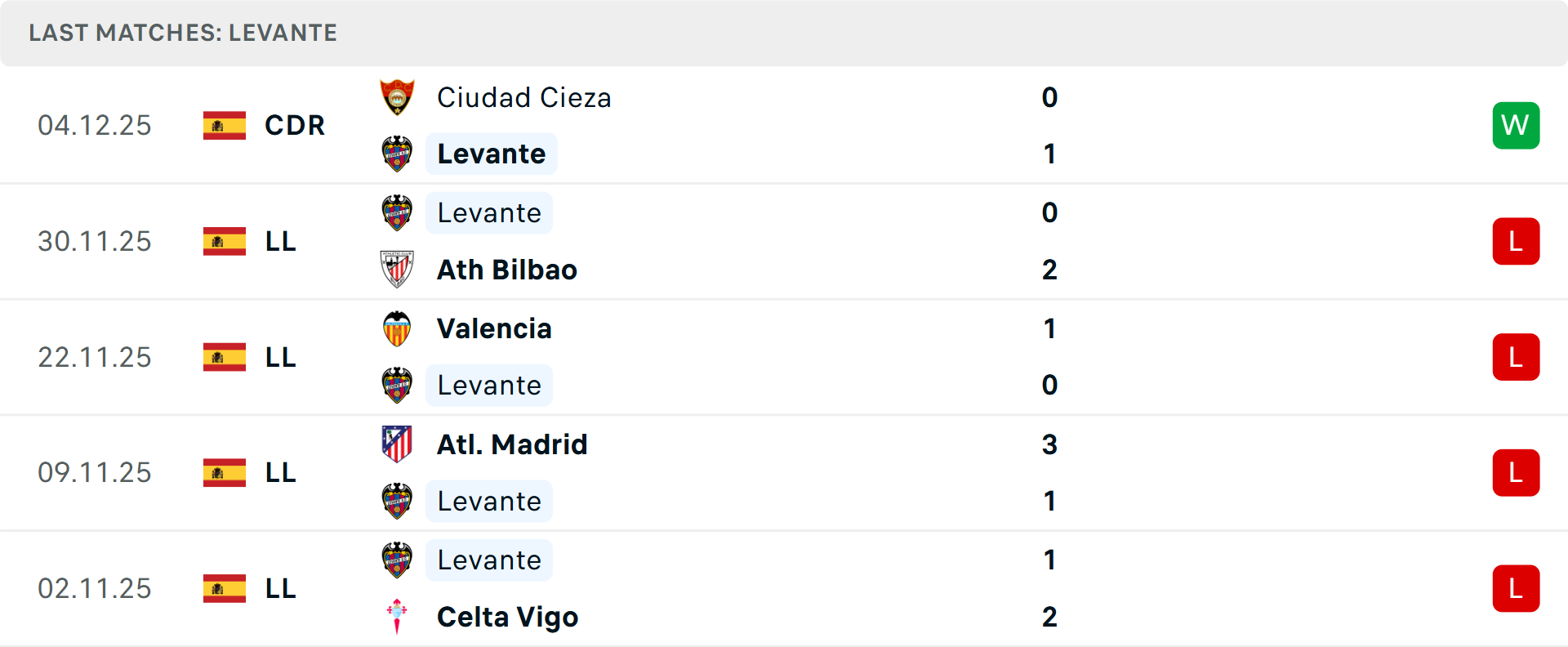Screen dimensions: 1568x647
Task: Click the CDR competition label
Action: point(295,126)
